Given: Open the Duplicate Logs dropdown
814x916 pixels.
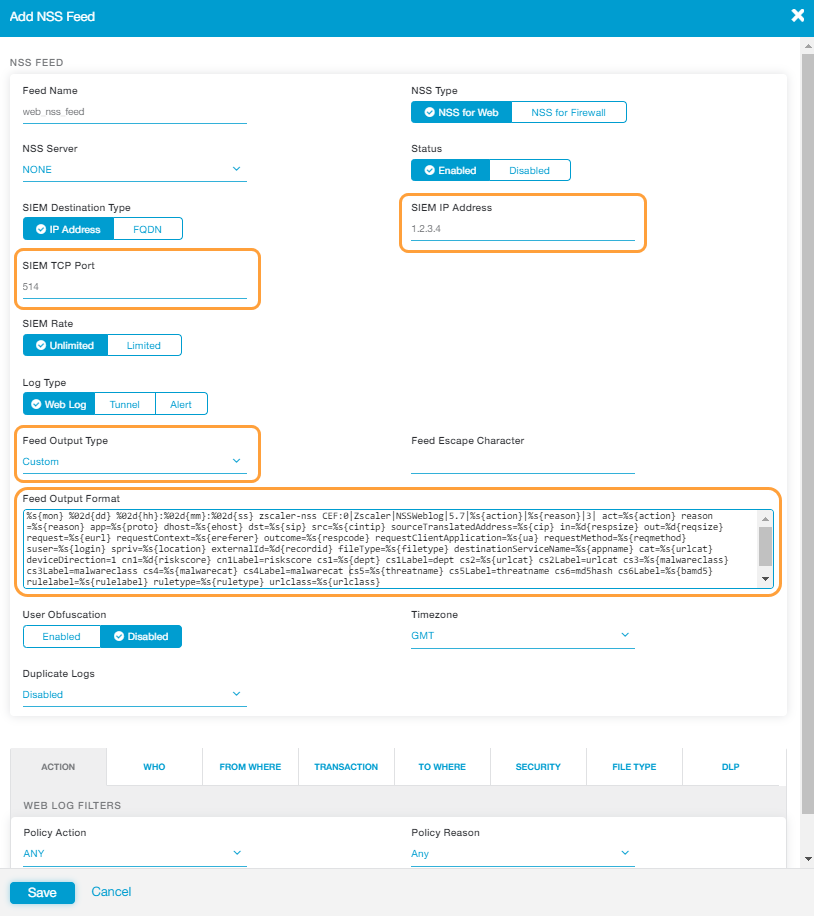Looking at the screenshot, I should [134, 693].
